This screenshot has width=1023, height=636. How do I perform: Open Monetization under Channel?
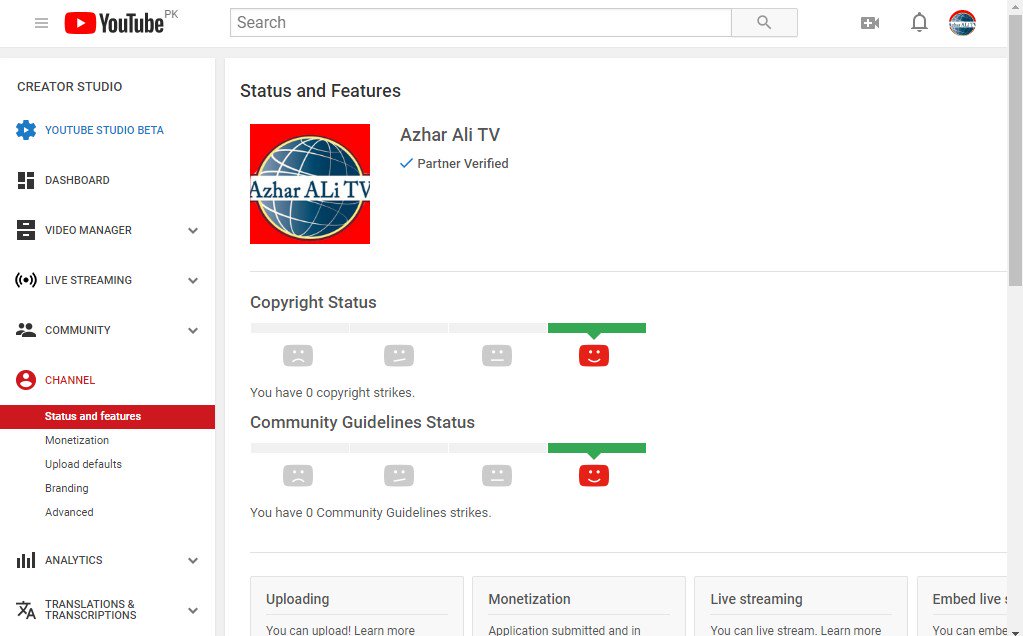77,440
